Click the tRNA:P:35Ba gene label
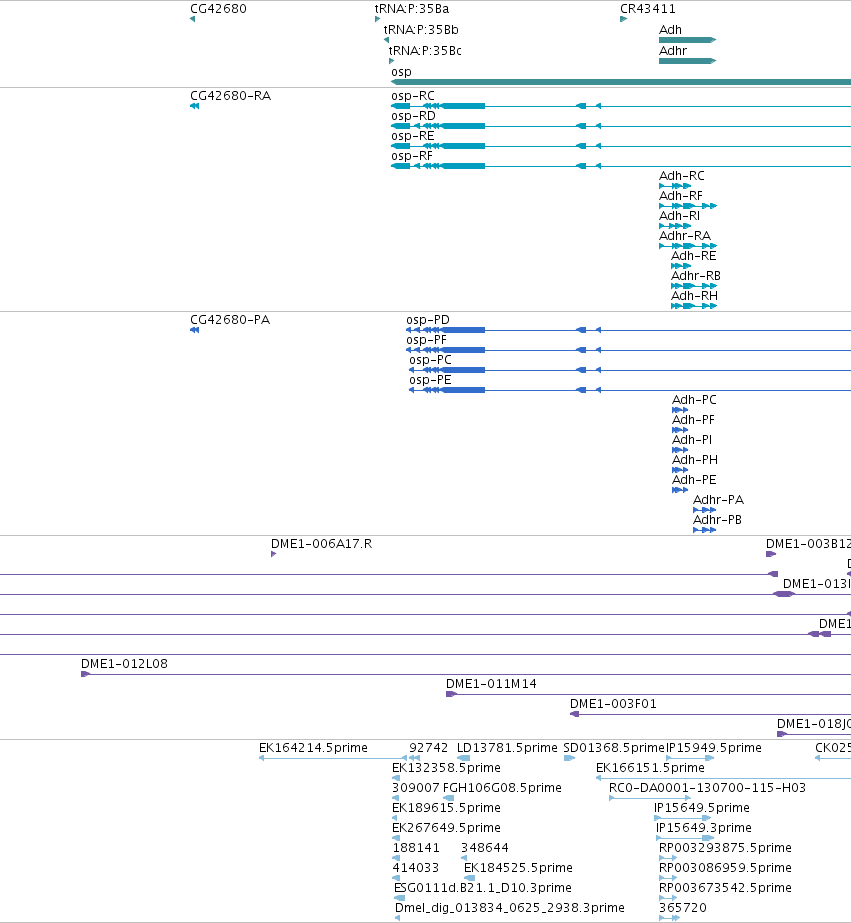The width and height of the screenshot is (851, 923). click(x=412, y=9)
